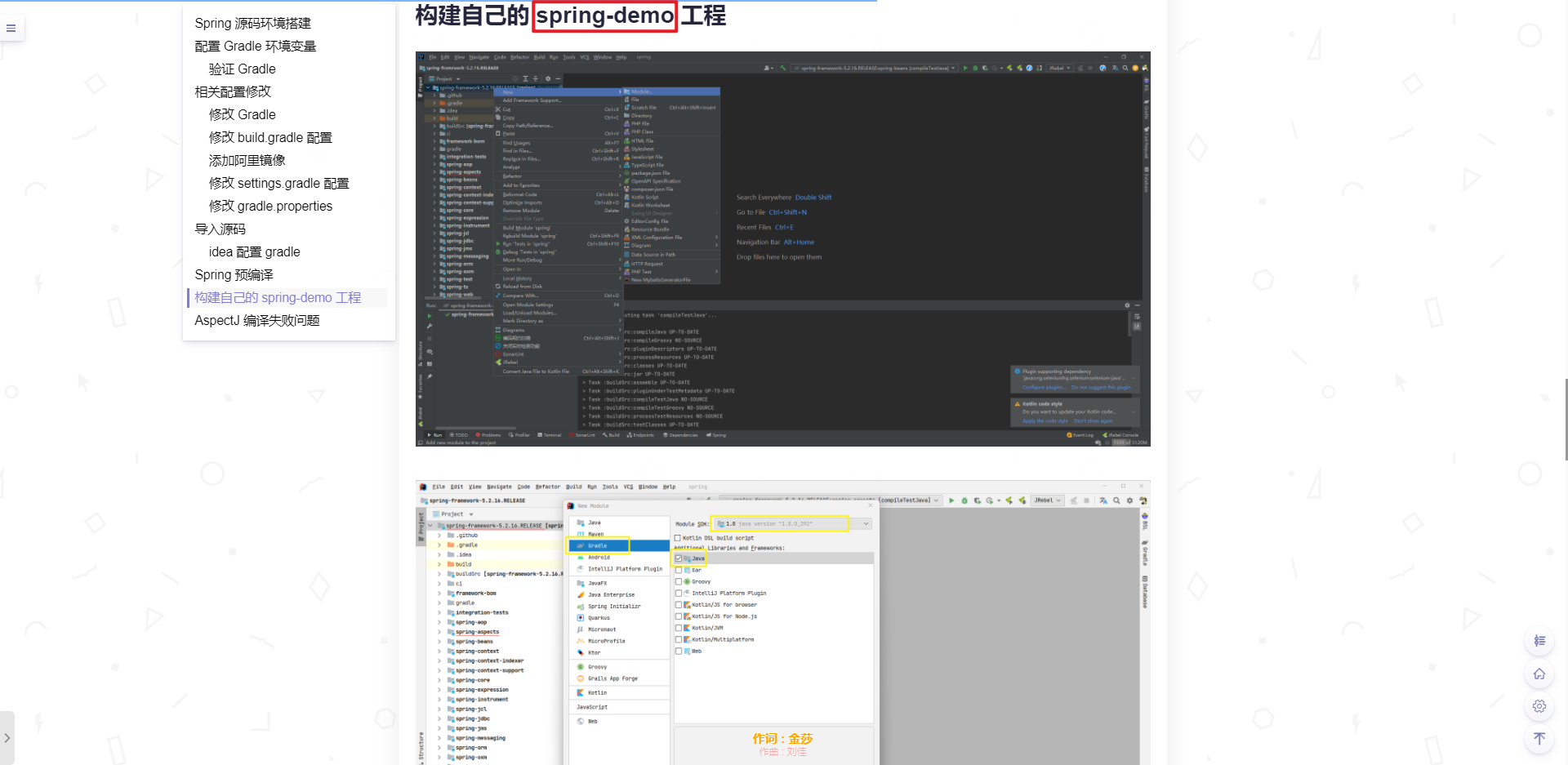Jump back to top of page
This screenshot has height=765, width=1568.
coord(1539,739)
